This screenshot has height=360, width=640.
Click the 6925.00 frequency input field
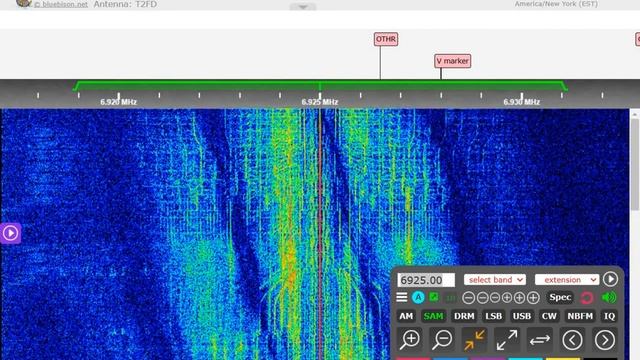426,280
